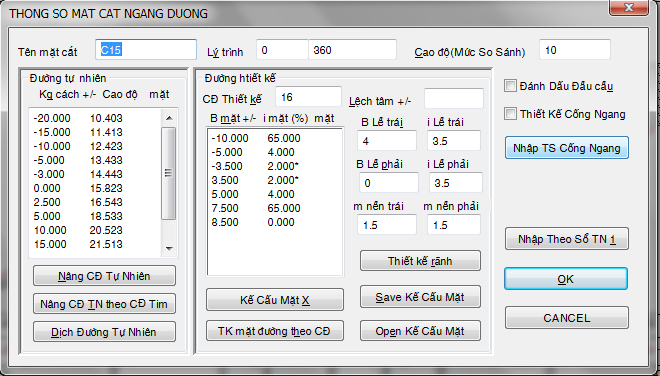The width and height of the screenshot is (660, 376).
Task: Select row -15.000 with elevation 11.413
Action: (x=95, y=132)
